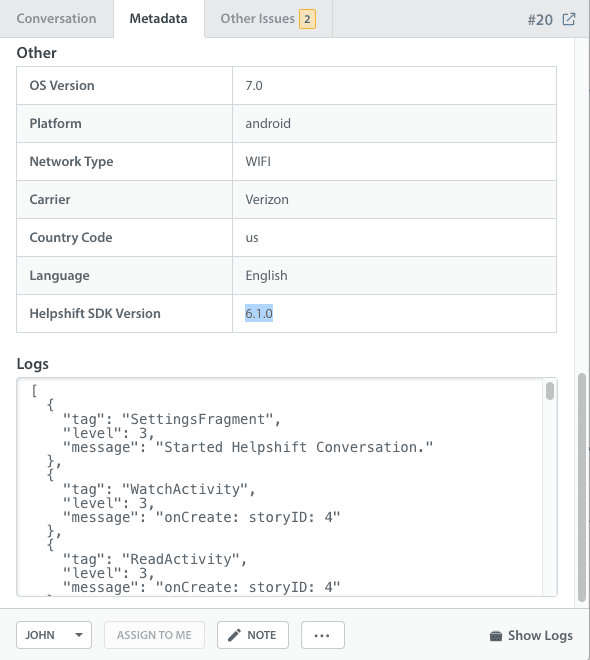Click the Logs box inner scrollbar thumb

550,391
